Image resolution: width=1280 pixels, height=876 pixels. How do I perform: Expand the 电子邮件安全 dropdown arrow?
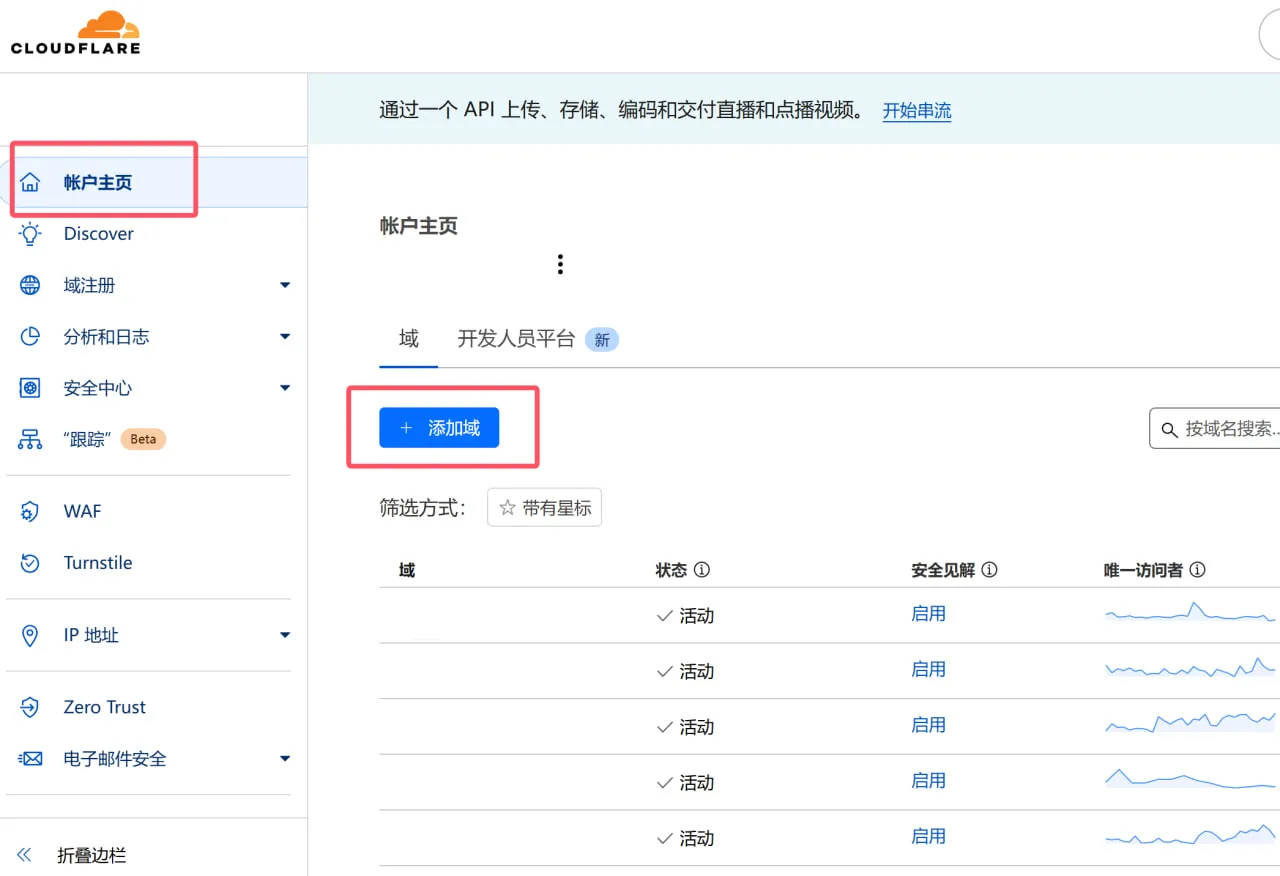(285, 759)
